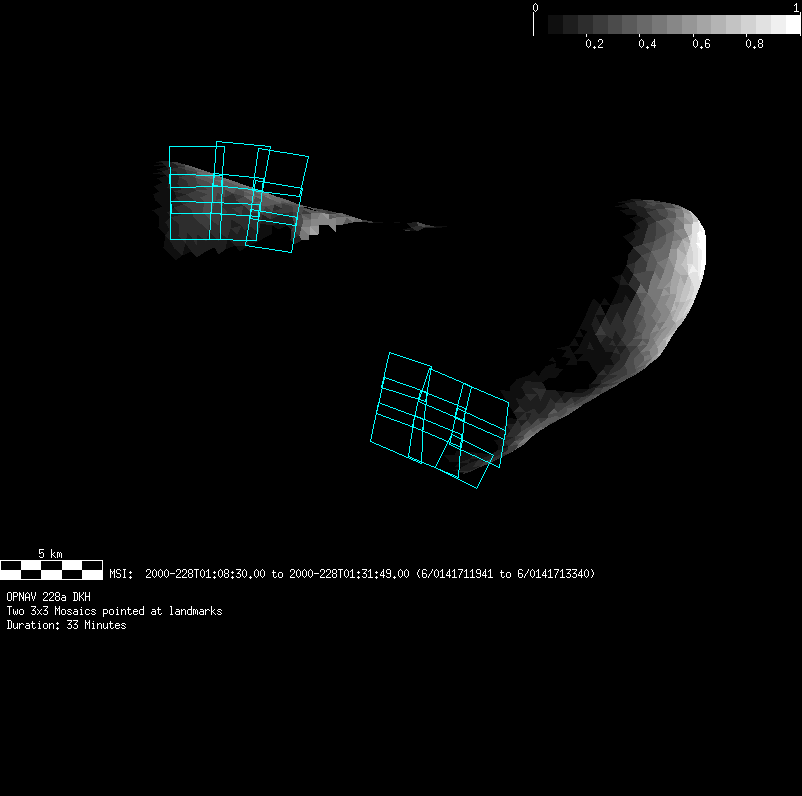Click the start timestamp 2000-228T01:08:30.00

point(206,574)
